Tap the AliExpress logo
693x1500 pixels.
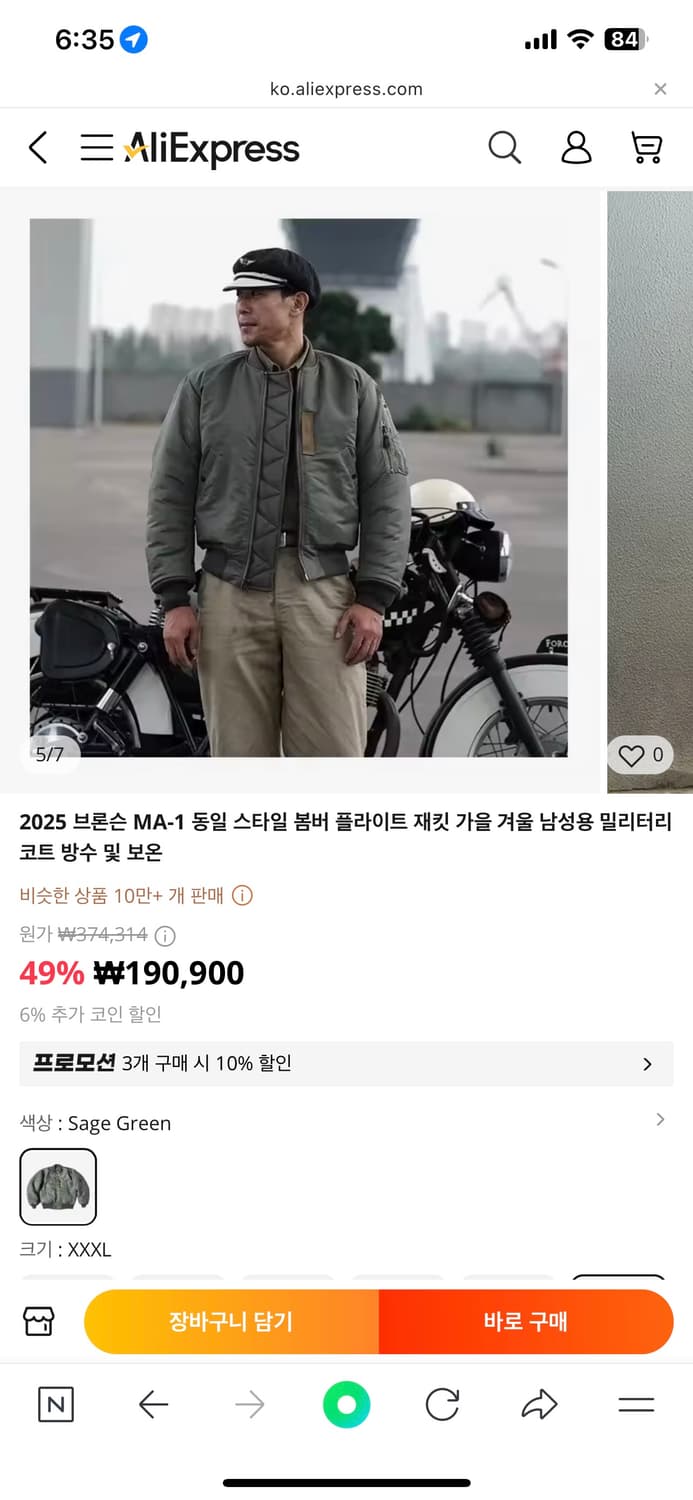pos(212,147)
